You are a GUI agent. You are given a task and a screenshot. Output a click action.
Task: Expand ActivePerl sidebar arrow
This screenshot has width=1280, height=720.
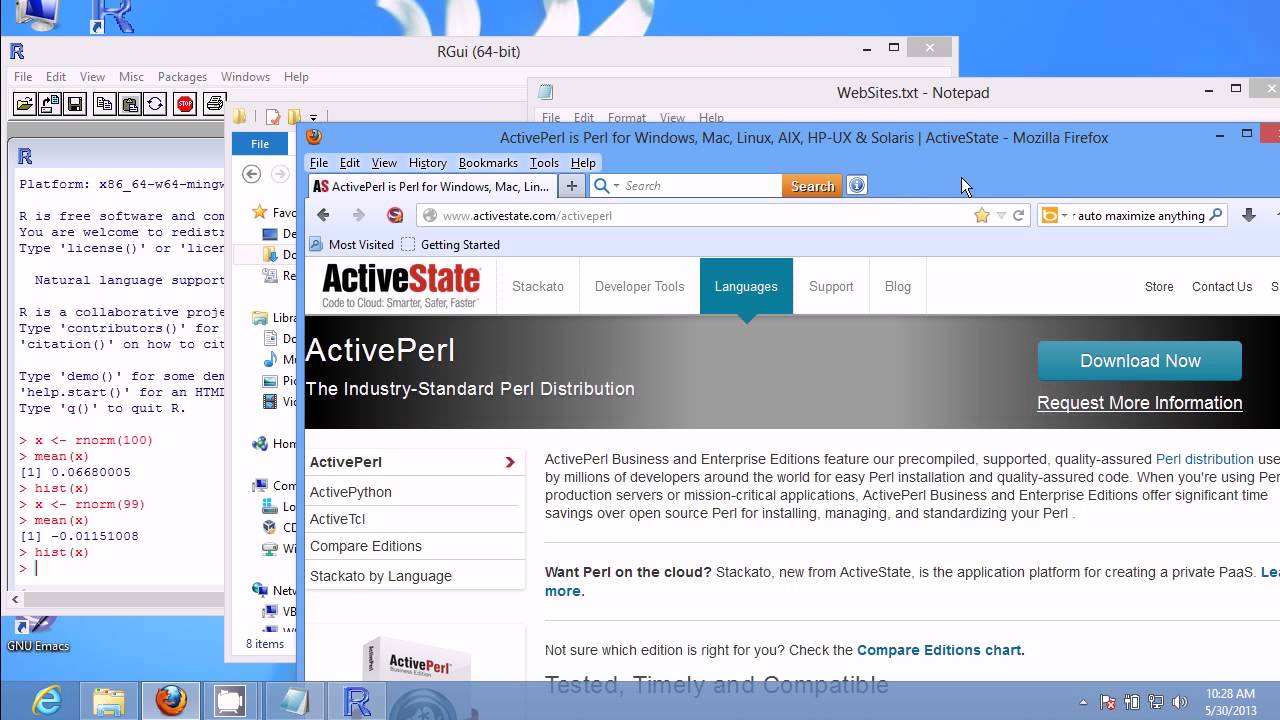pyautogui.click(x=510, y=462)
